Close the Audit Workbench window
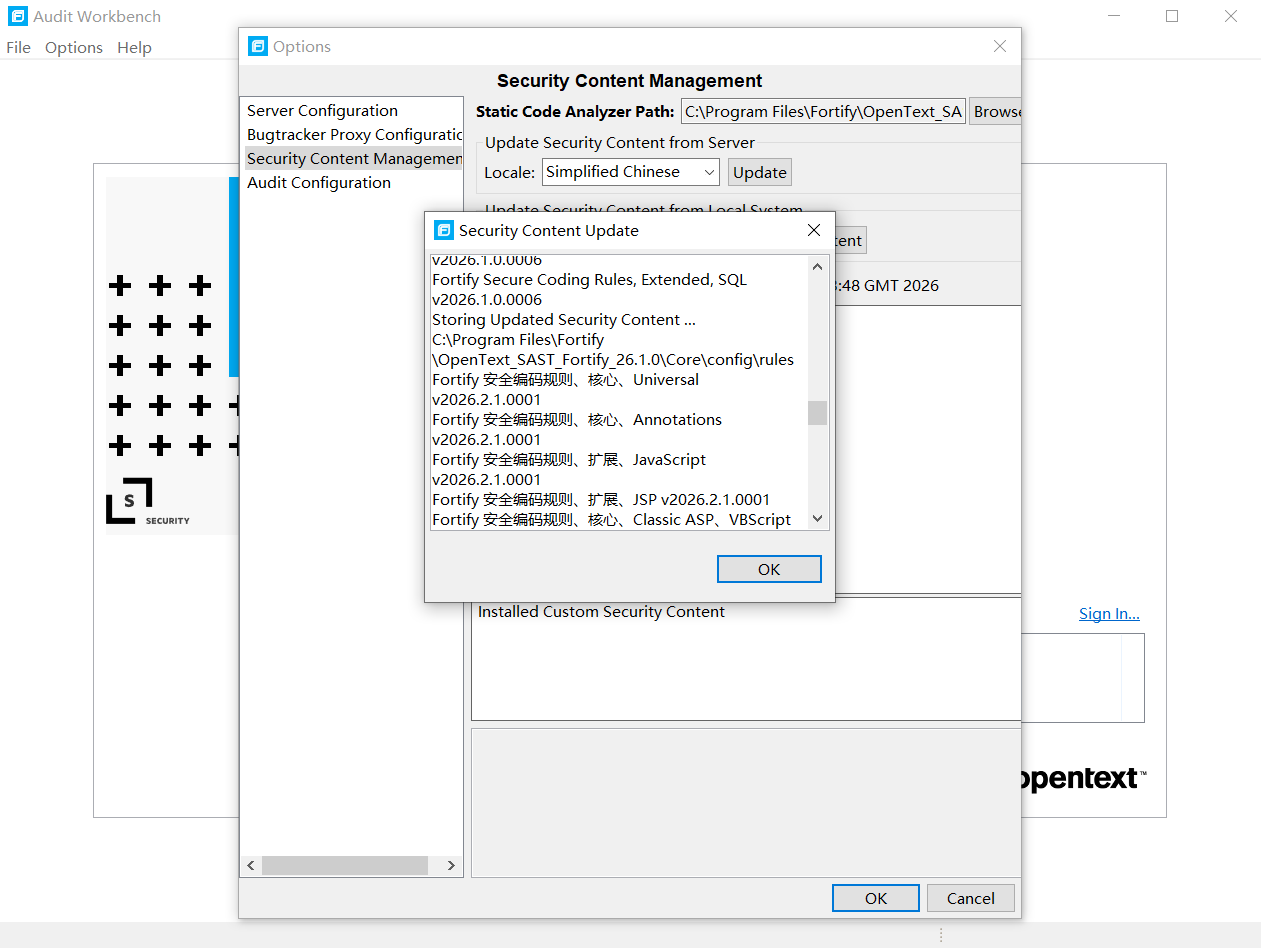Image resolution: width=1261 pixels, height=948 pixels. (1231, 16)
